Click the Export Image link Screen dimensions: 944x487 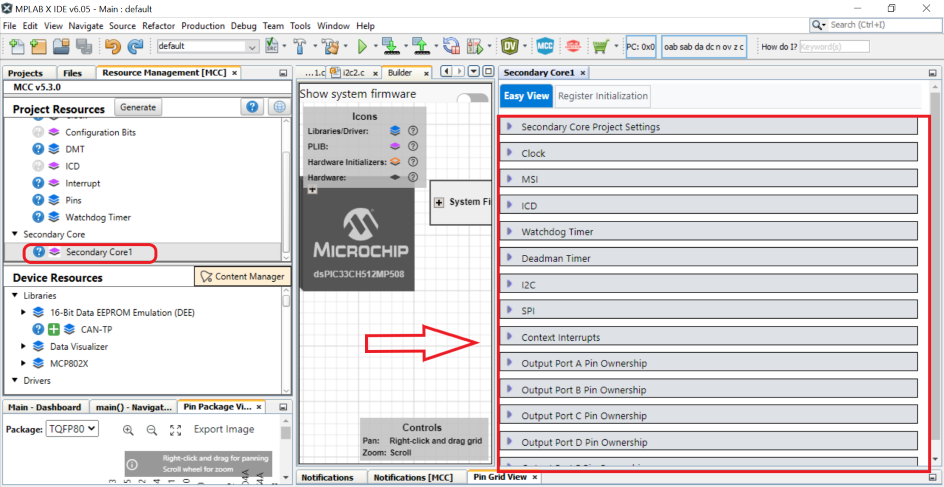pyautogui.click(x=224, y=429)
